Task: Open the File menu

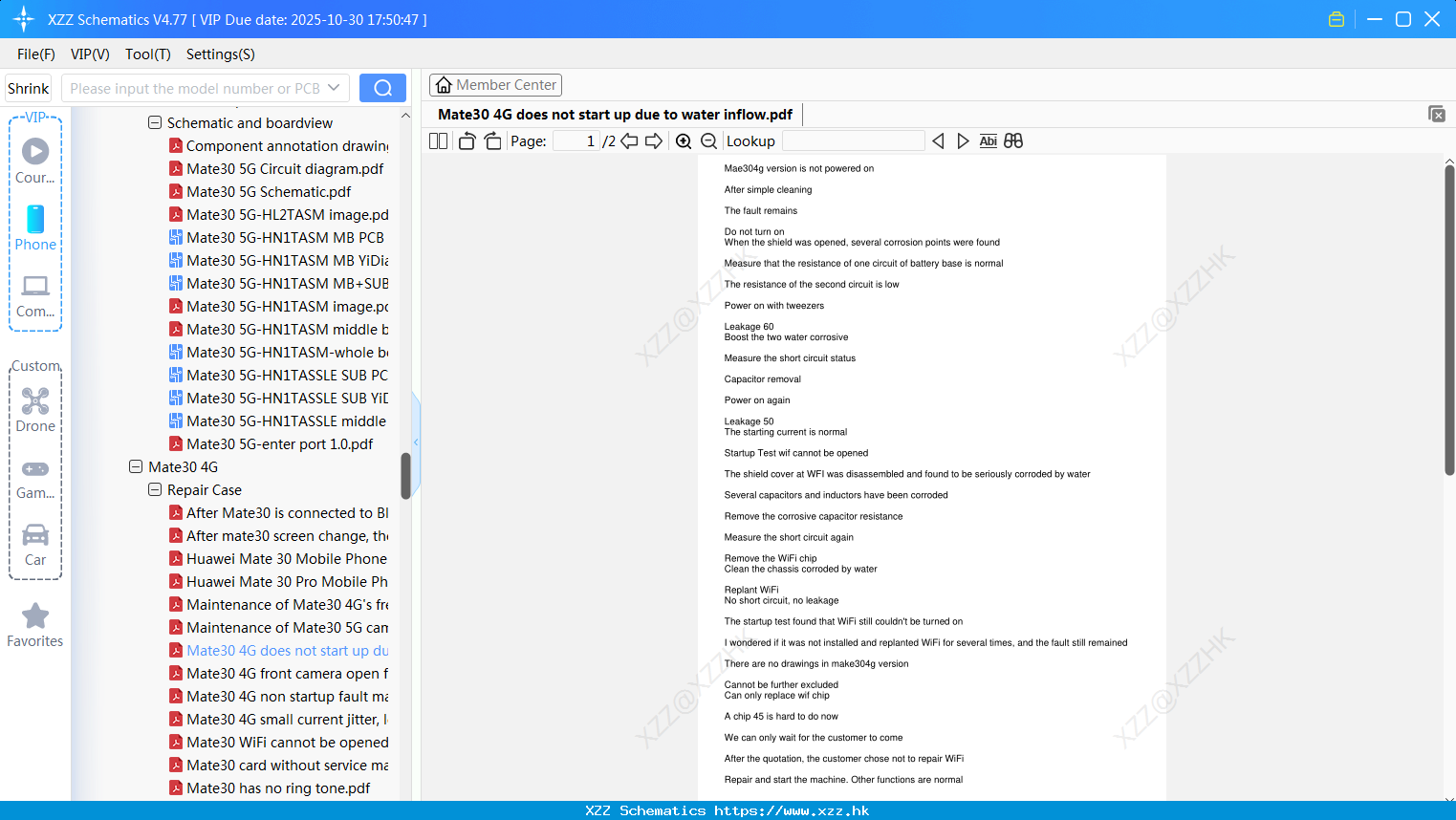Action: click(36, 54)
